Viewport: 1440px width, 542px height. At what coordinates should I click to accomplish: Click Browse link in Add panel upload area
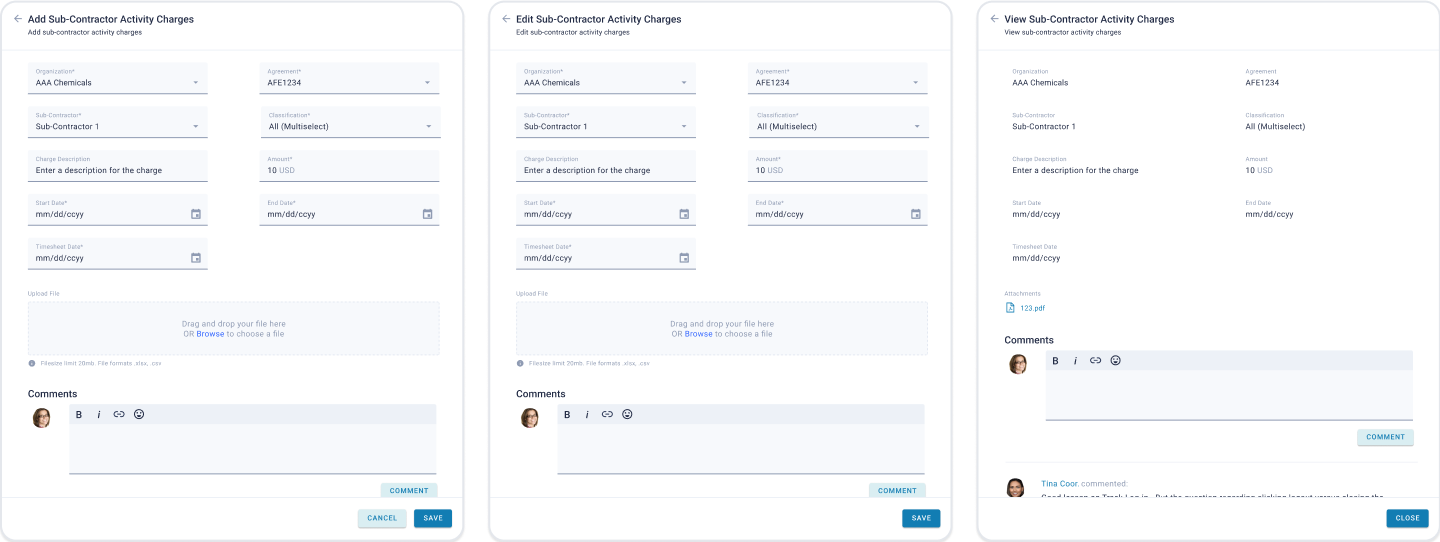click(x=210, y=334)
